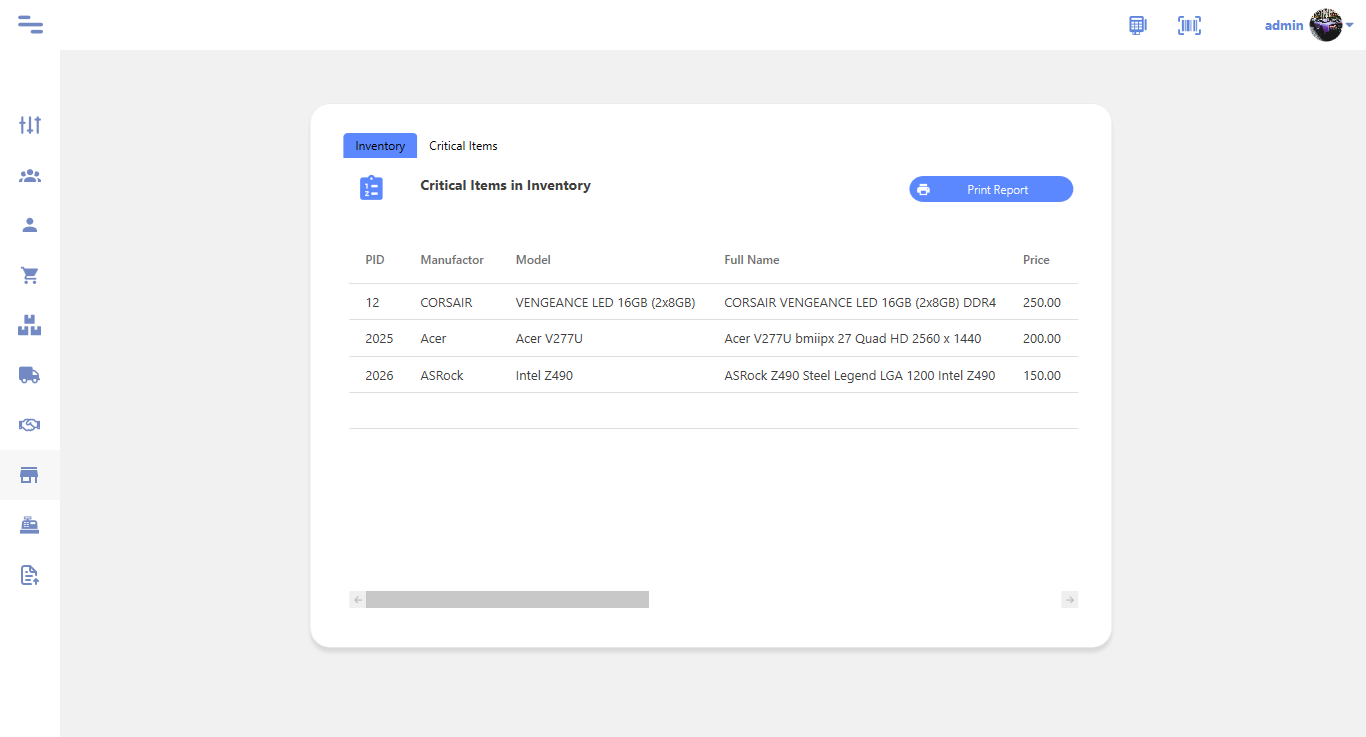The height and width of the screenshot is (737, 1366).
Task: Click the CORSAIR manufacturer cell
Action: coord(446,302)
